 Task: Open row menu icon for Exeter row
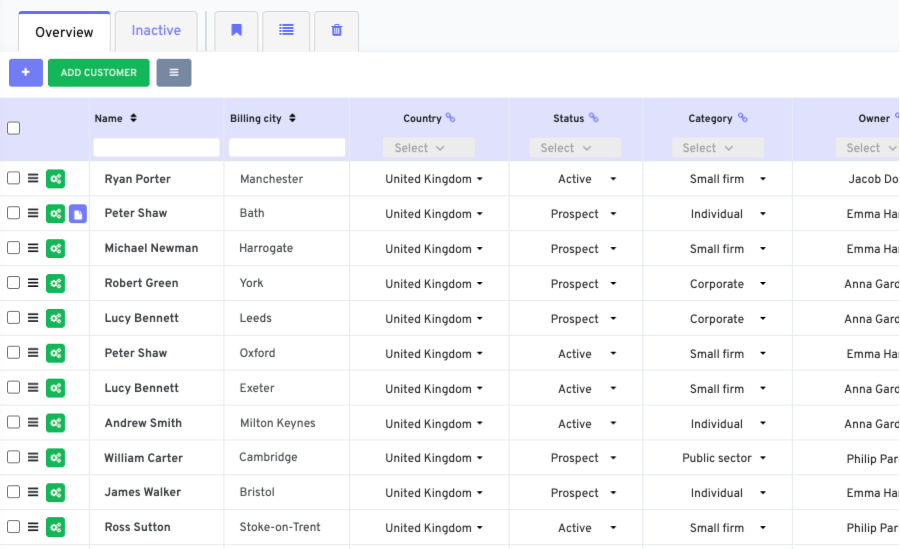click(x=33, y=388)
